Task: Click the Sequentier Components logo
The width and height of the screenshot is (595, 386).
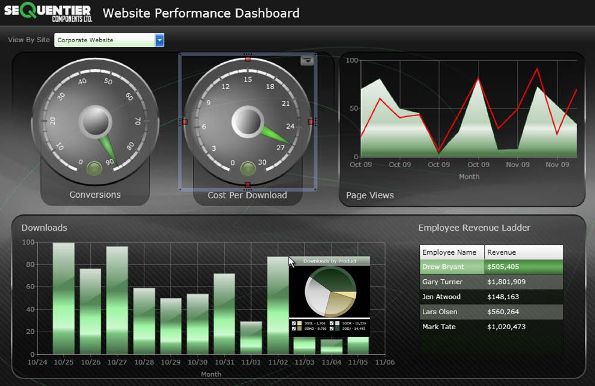Action: pyautogui.click(x=48, y=13)
